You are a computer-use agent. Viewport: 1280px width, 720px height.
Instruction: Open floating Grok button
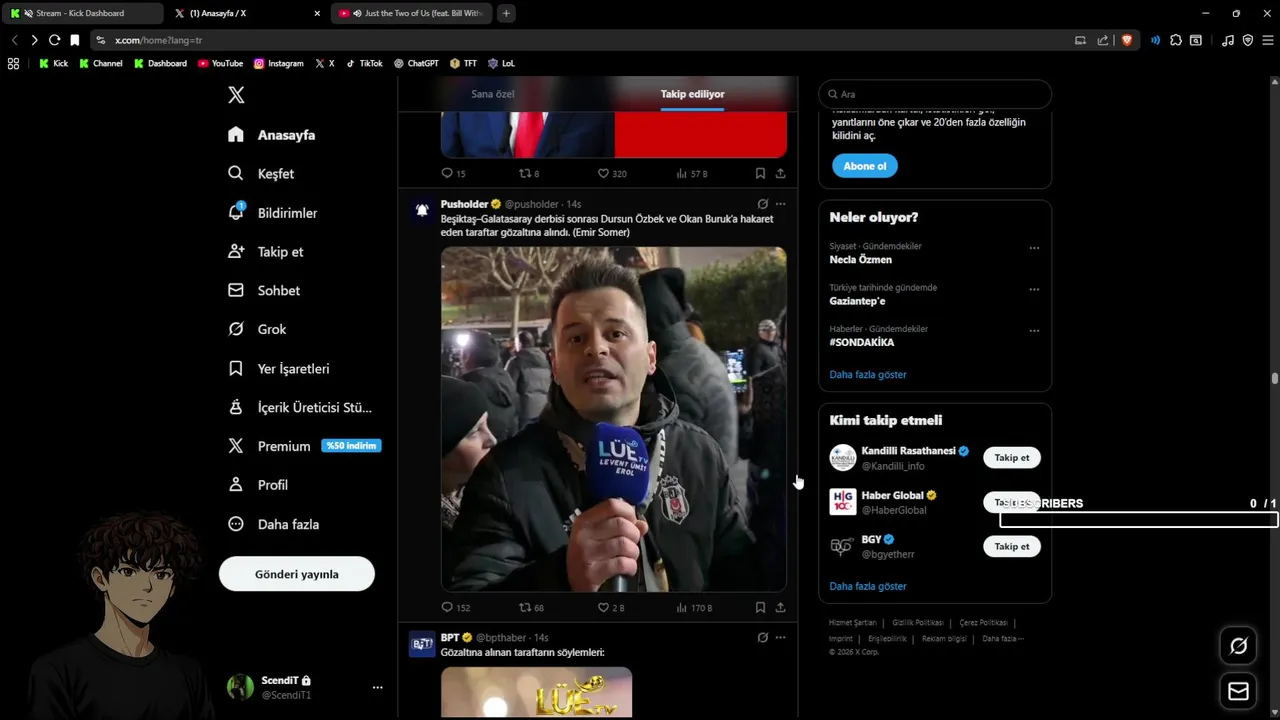coord(1238,646)
